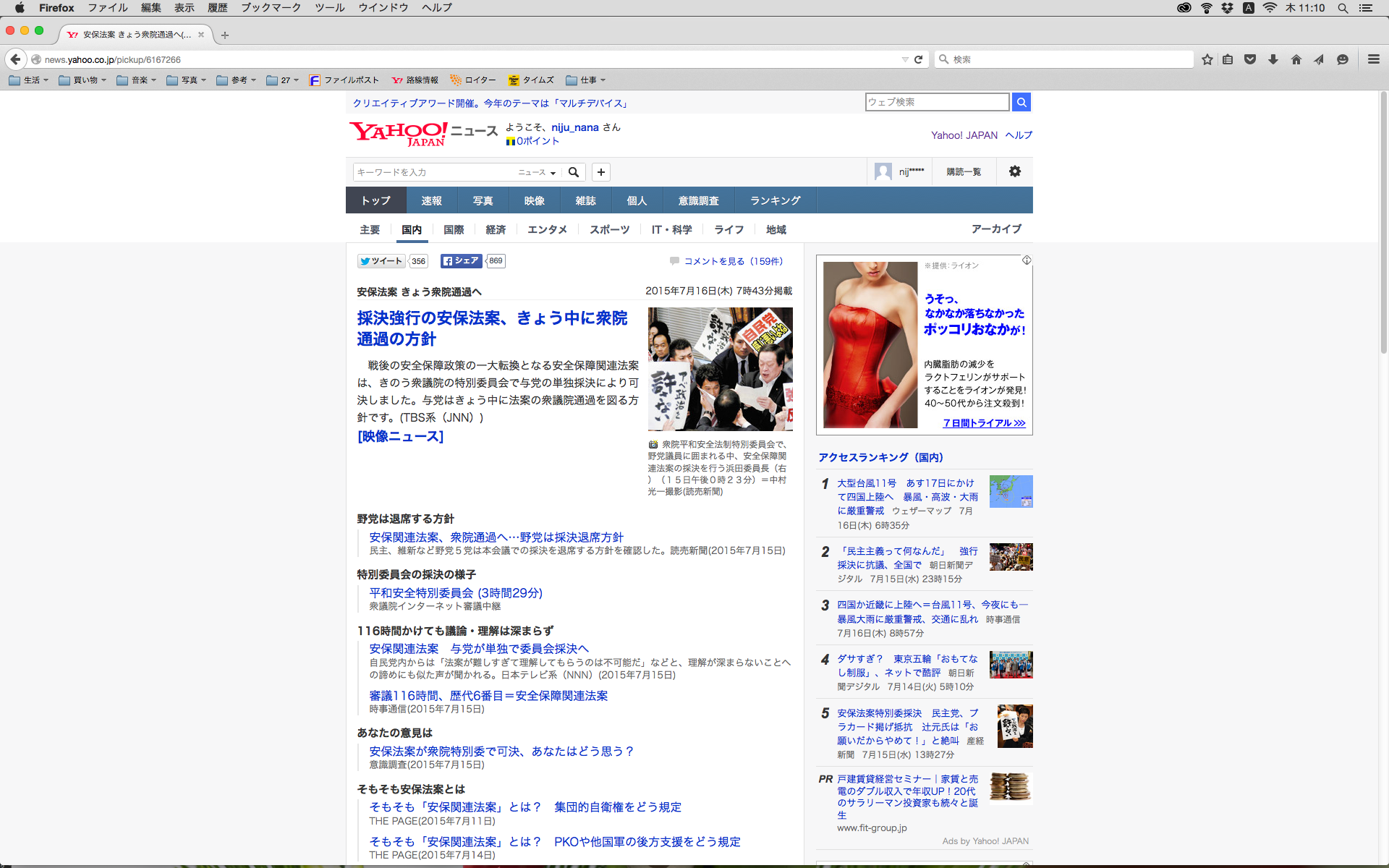
Task: Expand the ニュース search scope dropdown
Action: pyautogui.click(x=537, y=172)
